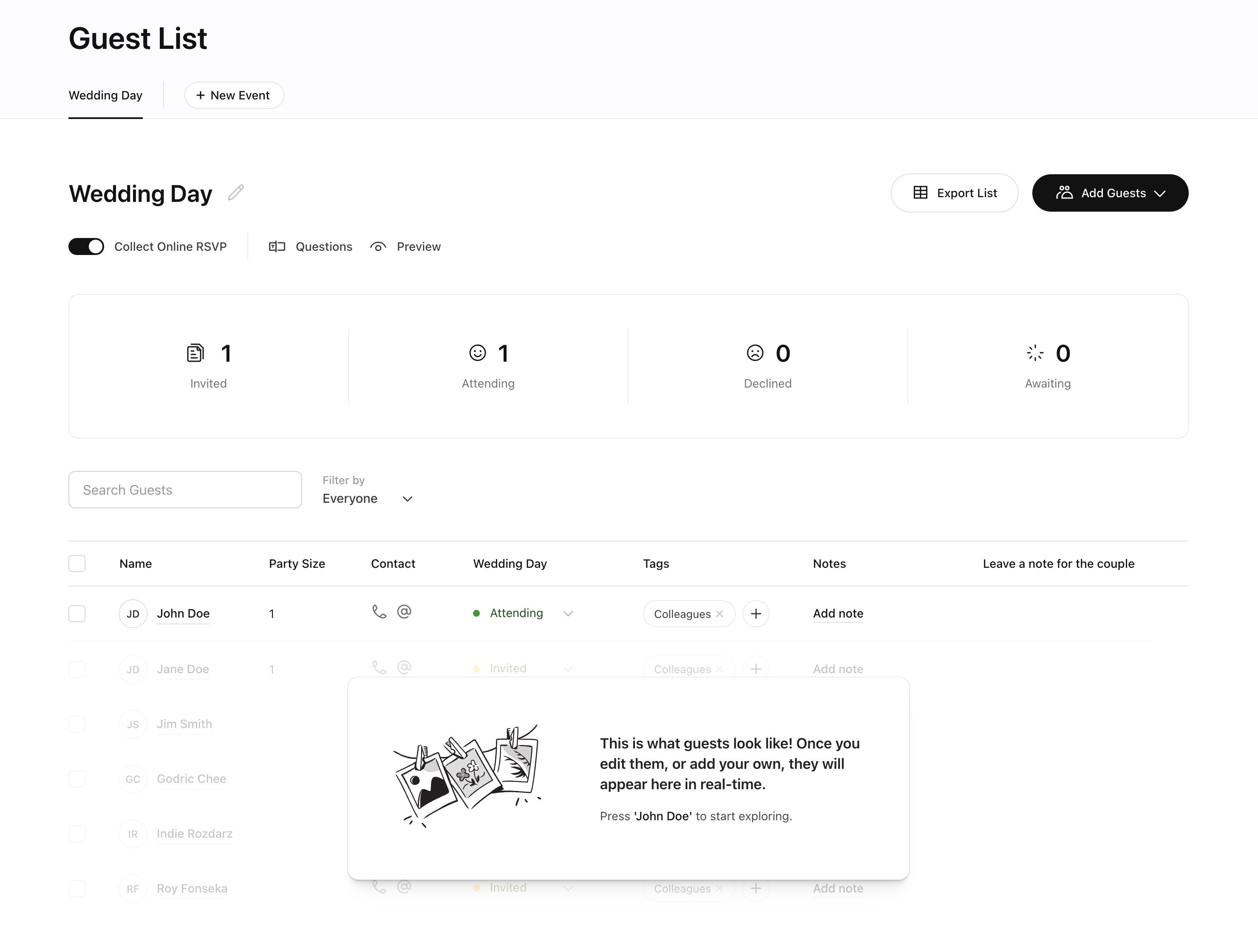This screenshot has width=1258, height=952.
Task: Add a tag with John Doe's plus icon
Action: [x=755, y=614]
